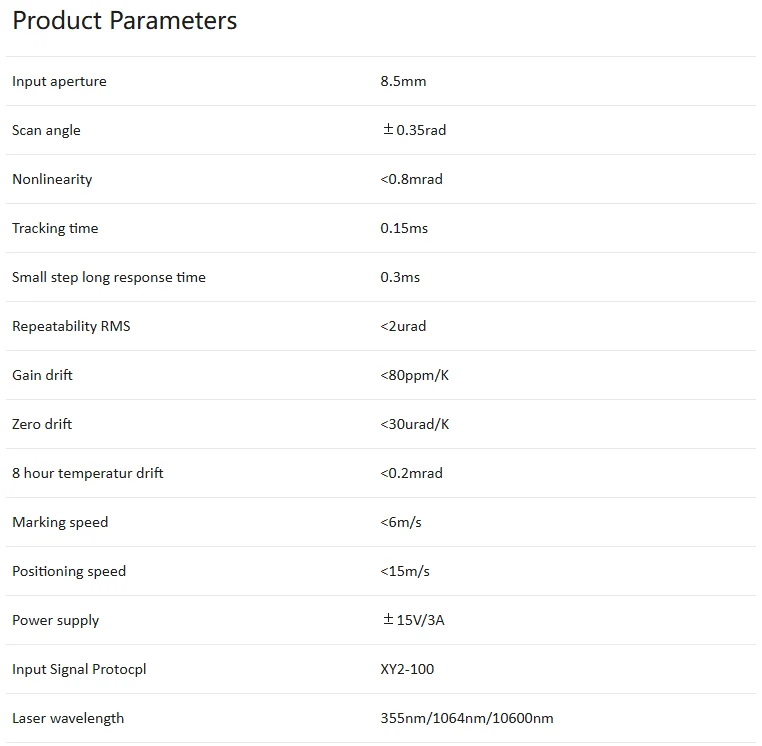Click the Positioning speed label
762x746 pixels.
coord(69,571)
